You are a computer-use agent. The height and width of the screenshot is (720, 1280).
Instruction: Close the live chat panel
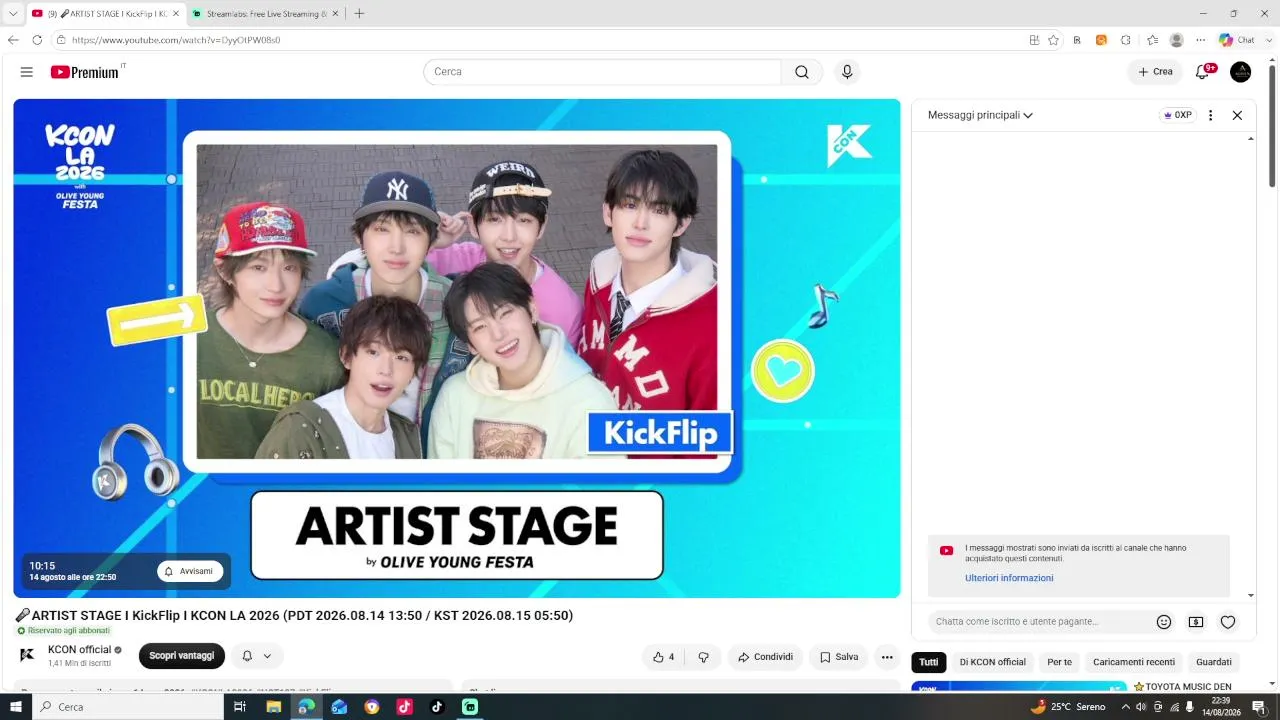click(1237, 115)
